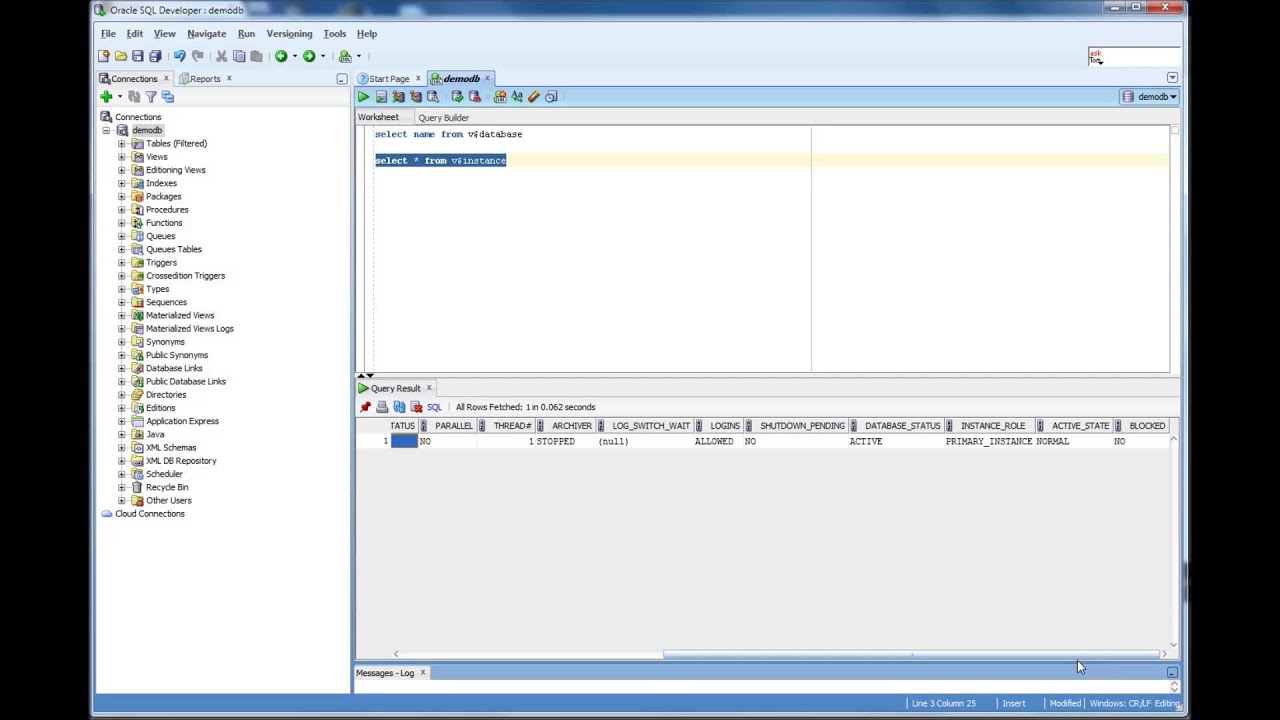
Task: Click the Delete row icon in Query Result
Action: pos(416,407)
